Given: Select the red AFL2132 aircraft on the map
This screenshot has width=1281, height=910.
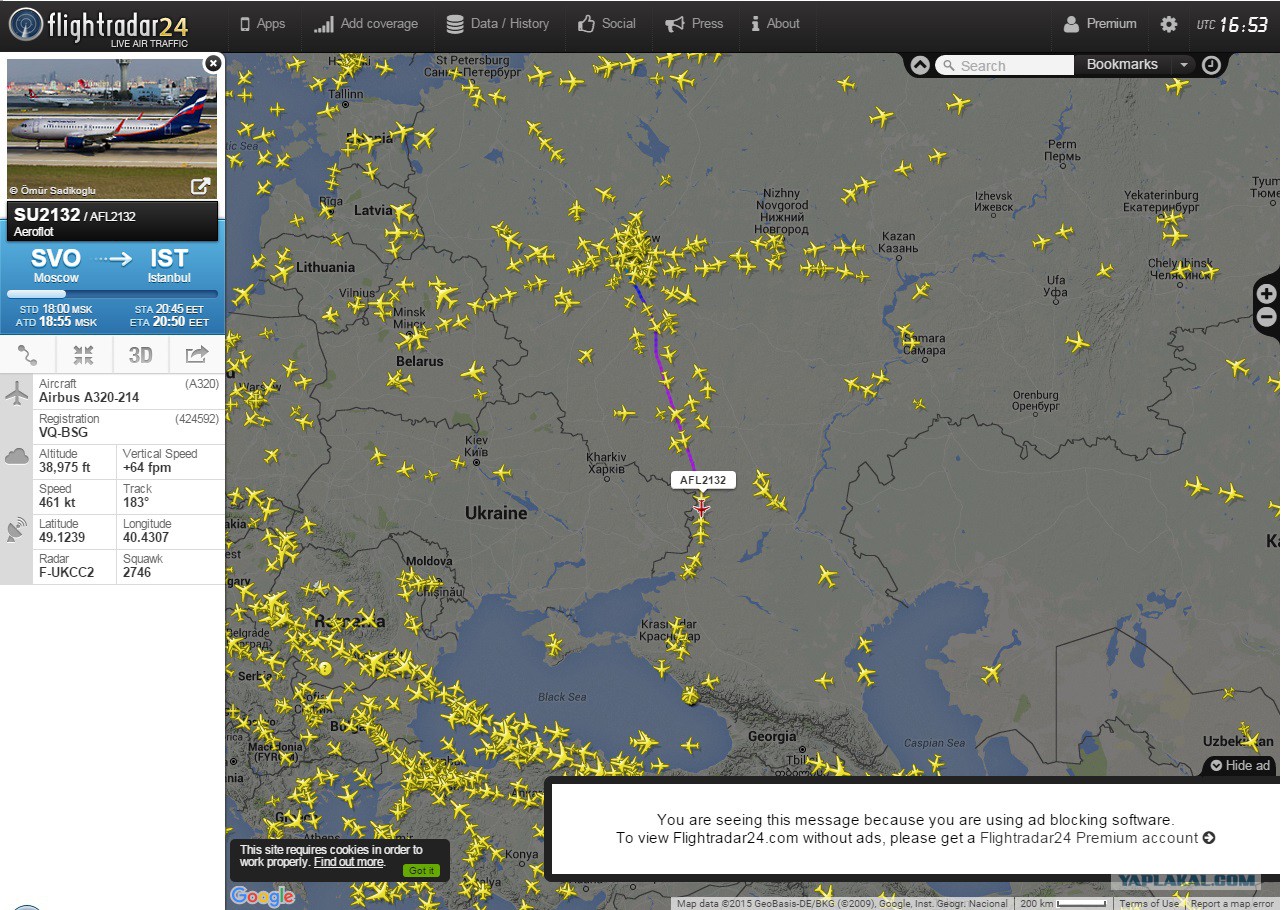Looking at the screenshot, I should (x=701, y=508).
